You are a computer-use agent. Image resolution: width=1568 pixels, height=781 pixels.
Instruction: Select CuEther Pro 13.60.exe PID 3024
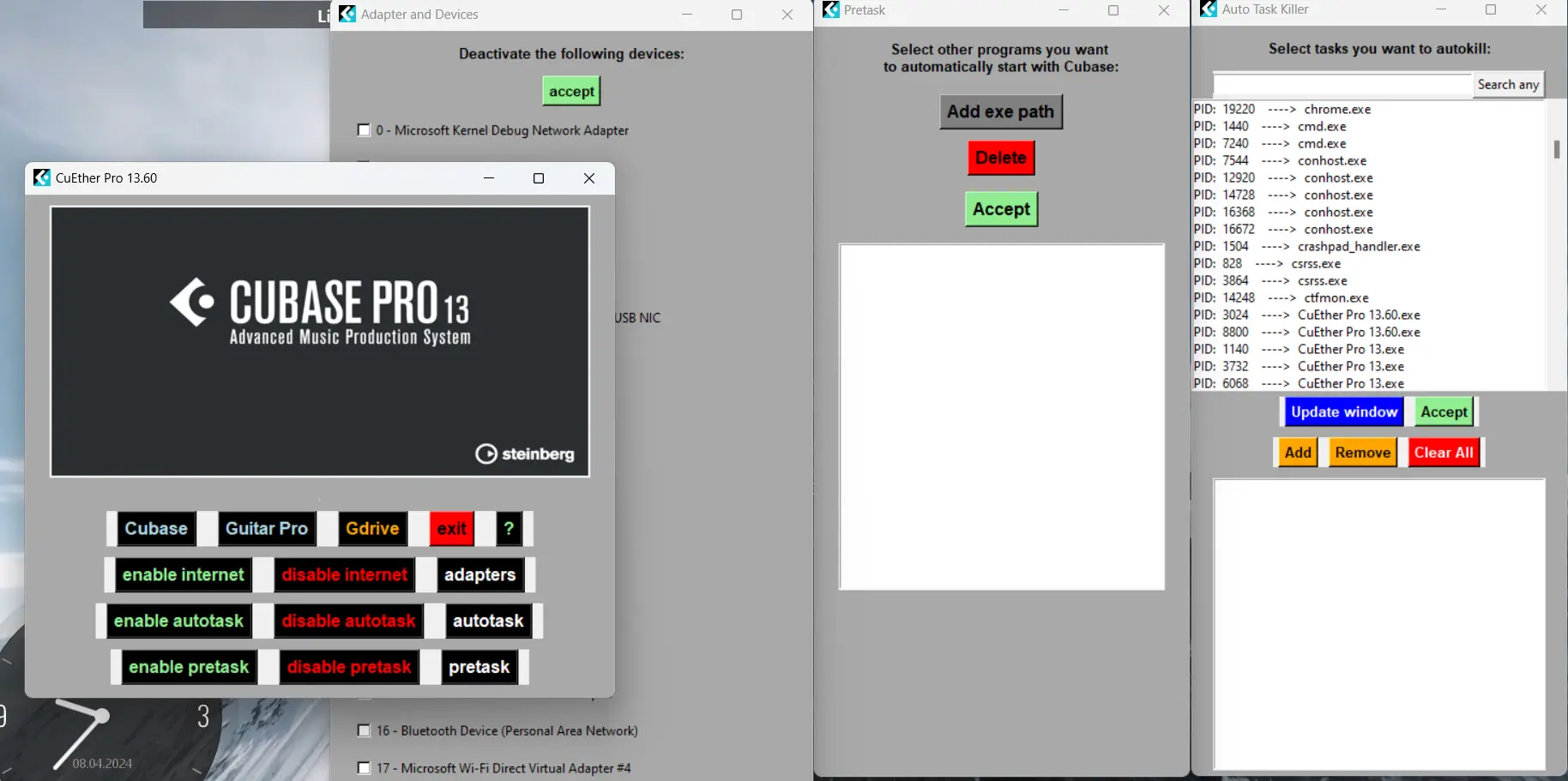pyautogui.click(x=1369, y=315)
